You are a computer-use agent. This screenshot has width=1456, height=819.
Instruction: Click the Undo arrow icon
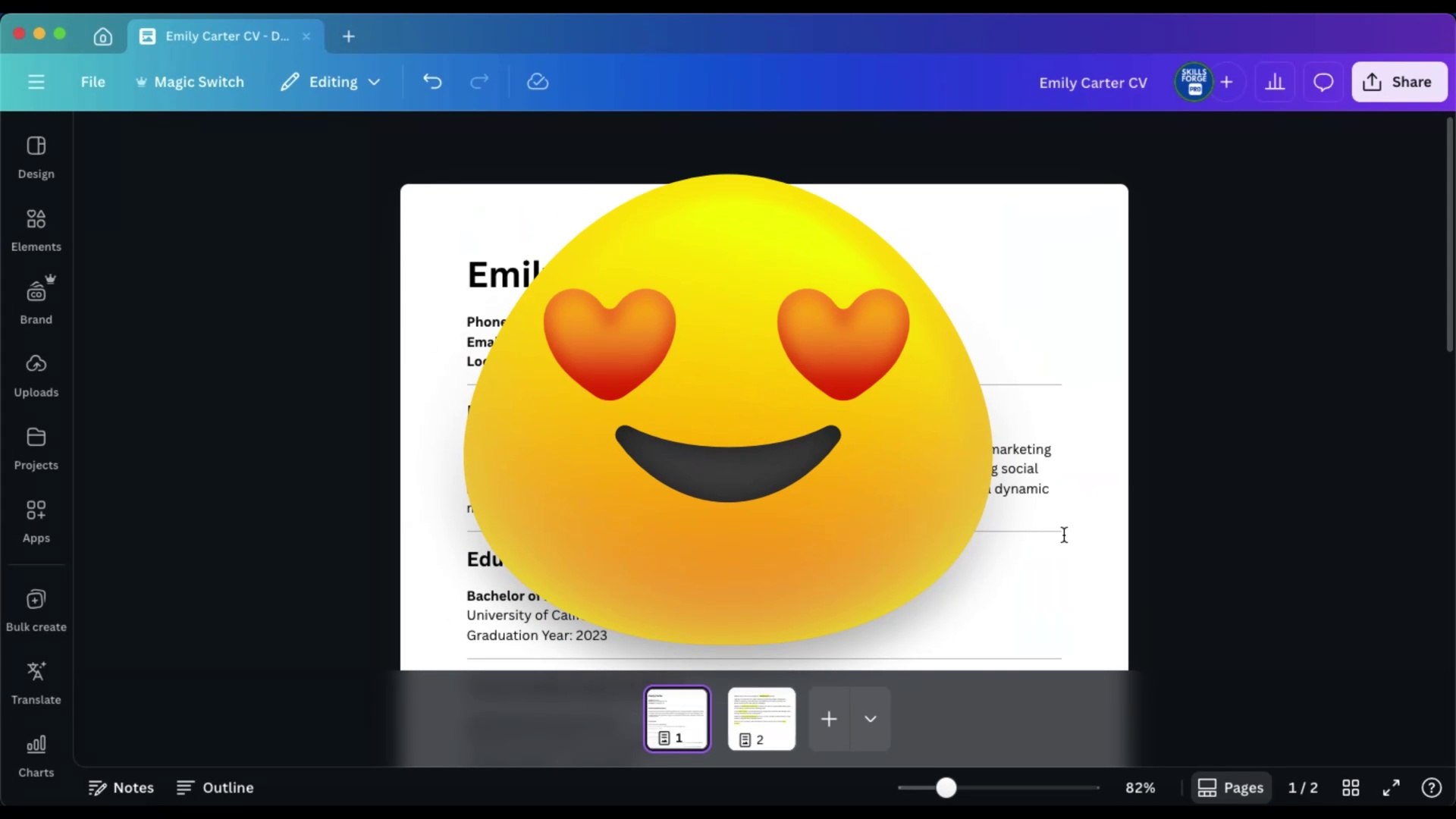coord(432,82)
